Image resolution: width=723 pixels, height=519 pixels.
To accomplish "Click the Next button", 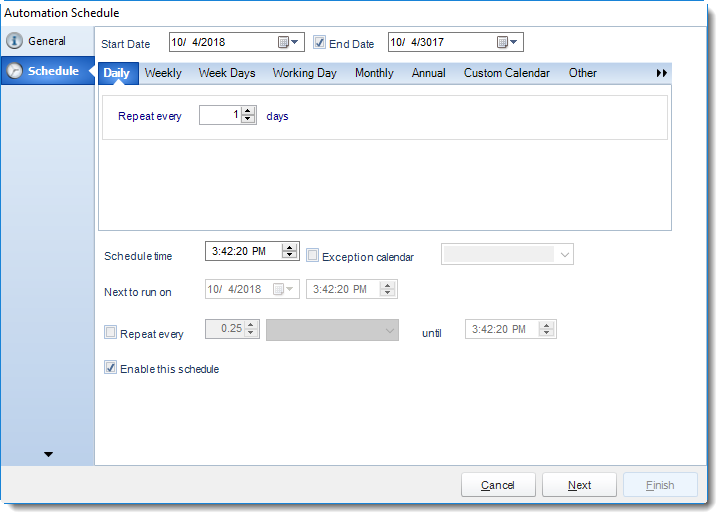I will tap(579, 485).
